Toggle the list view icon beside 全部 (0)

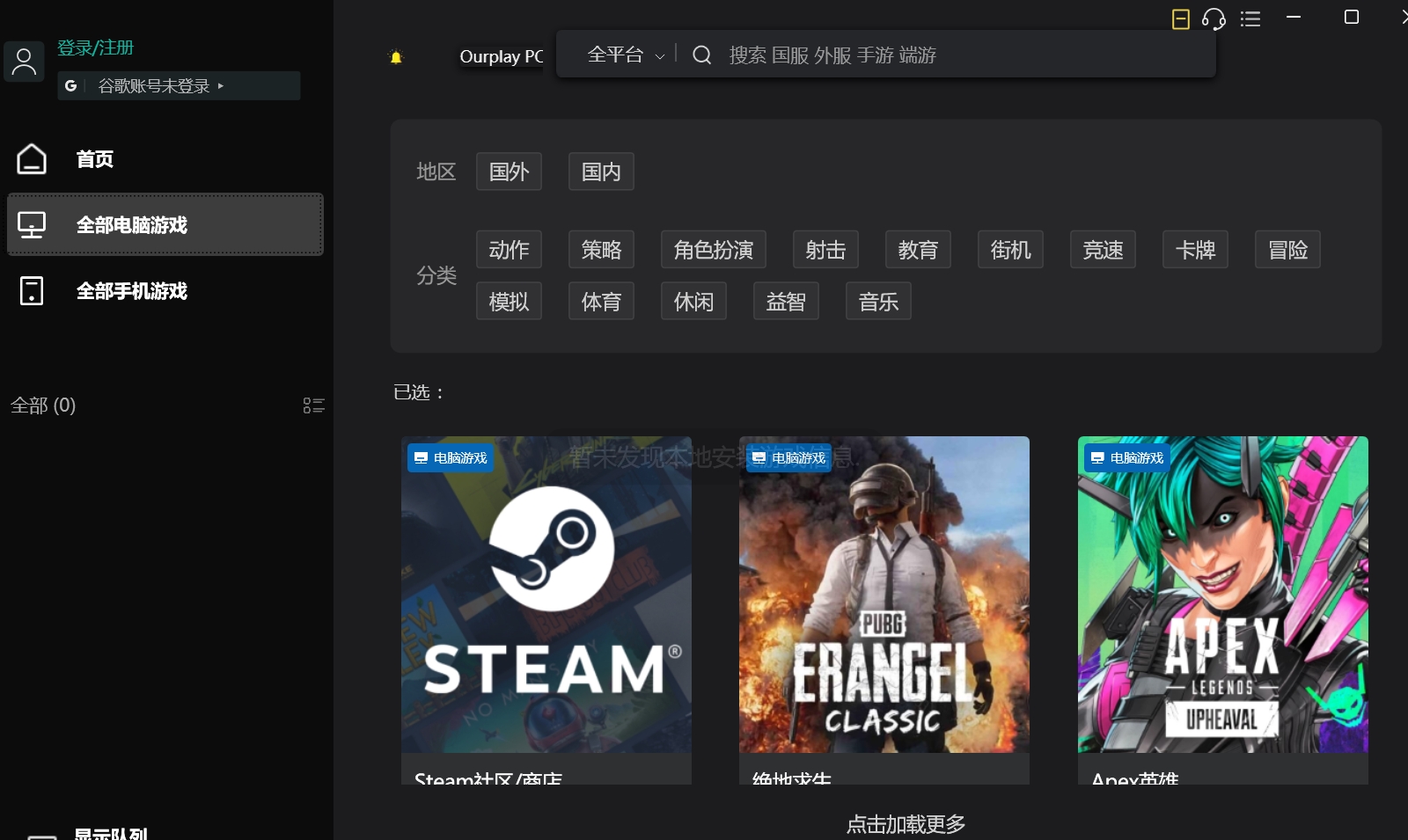(x=314, y=405)
